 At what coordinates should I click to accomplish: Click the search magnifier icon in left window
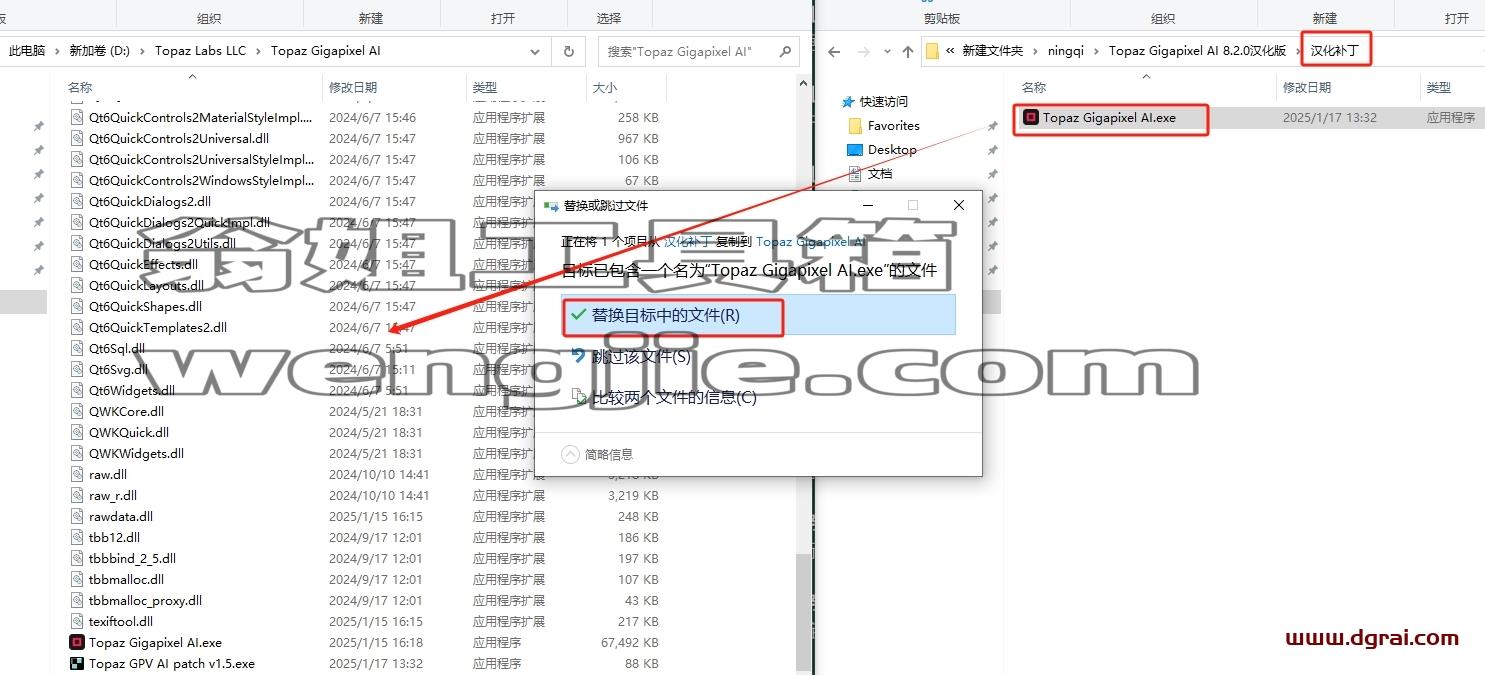point(785,51)
